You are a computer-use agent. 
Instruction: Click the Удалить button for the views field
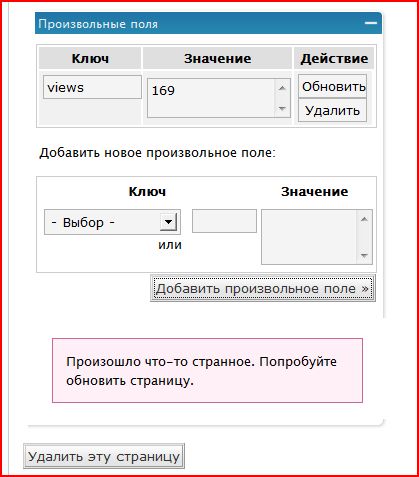pos(332,110)
